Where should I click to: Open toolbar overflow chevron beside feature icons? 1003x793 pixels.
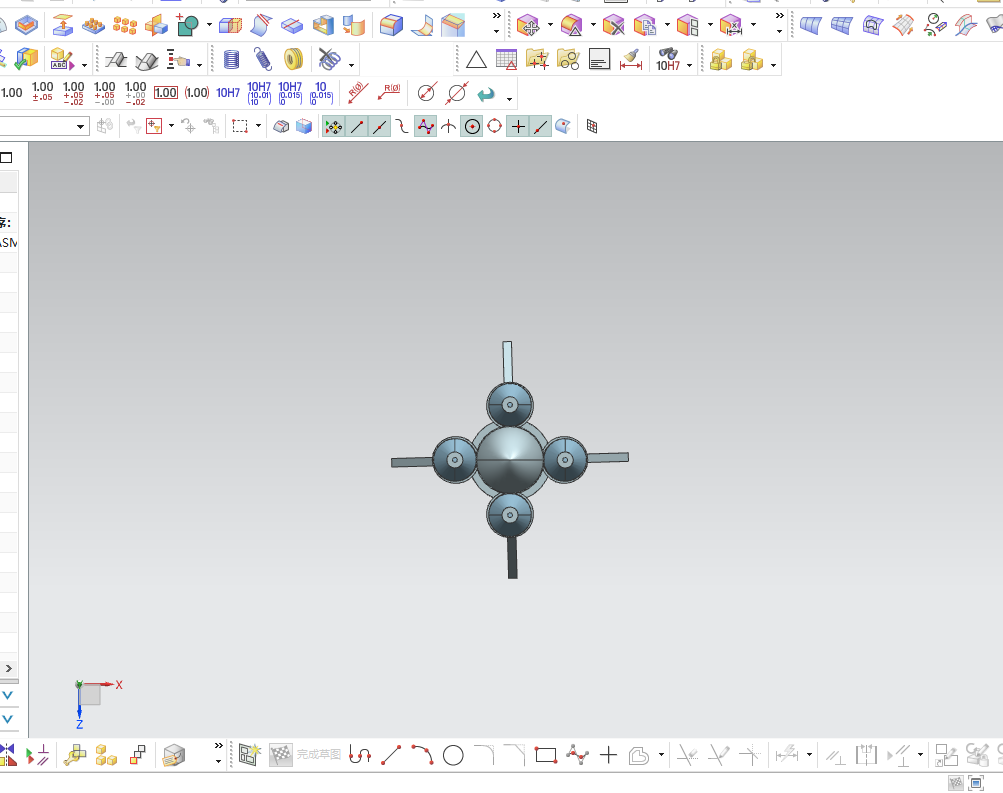click(x=496, y=16)
